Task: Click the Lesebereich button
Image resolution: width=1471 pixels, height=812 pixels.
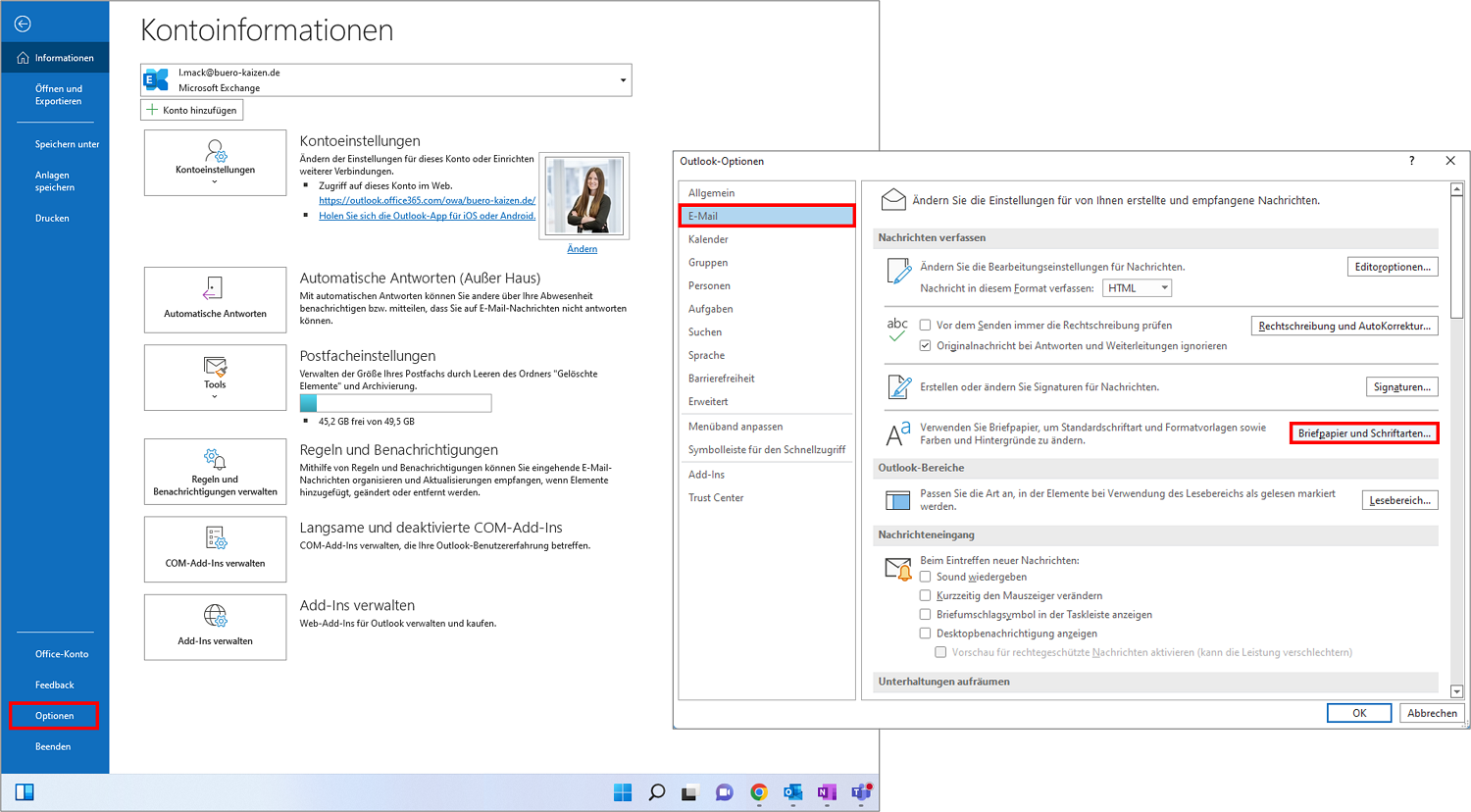Action: (1399, 500)
